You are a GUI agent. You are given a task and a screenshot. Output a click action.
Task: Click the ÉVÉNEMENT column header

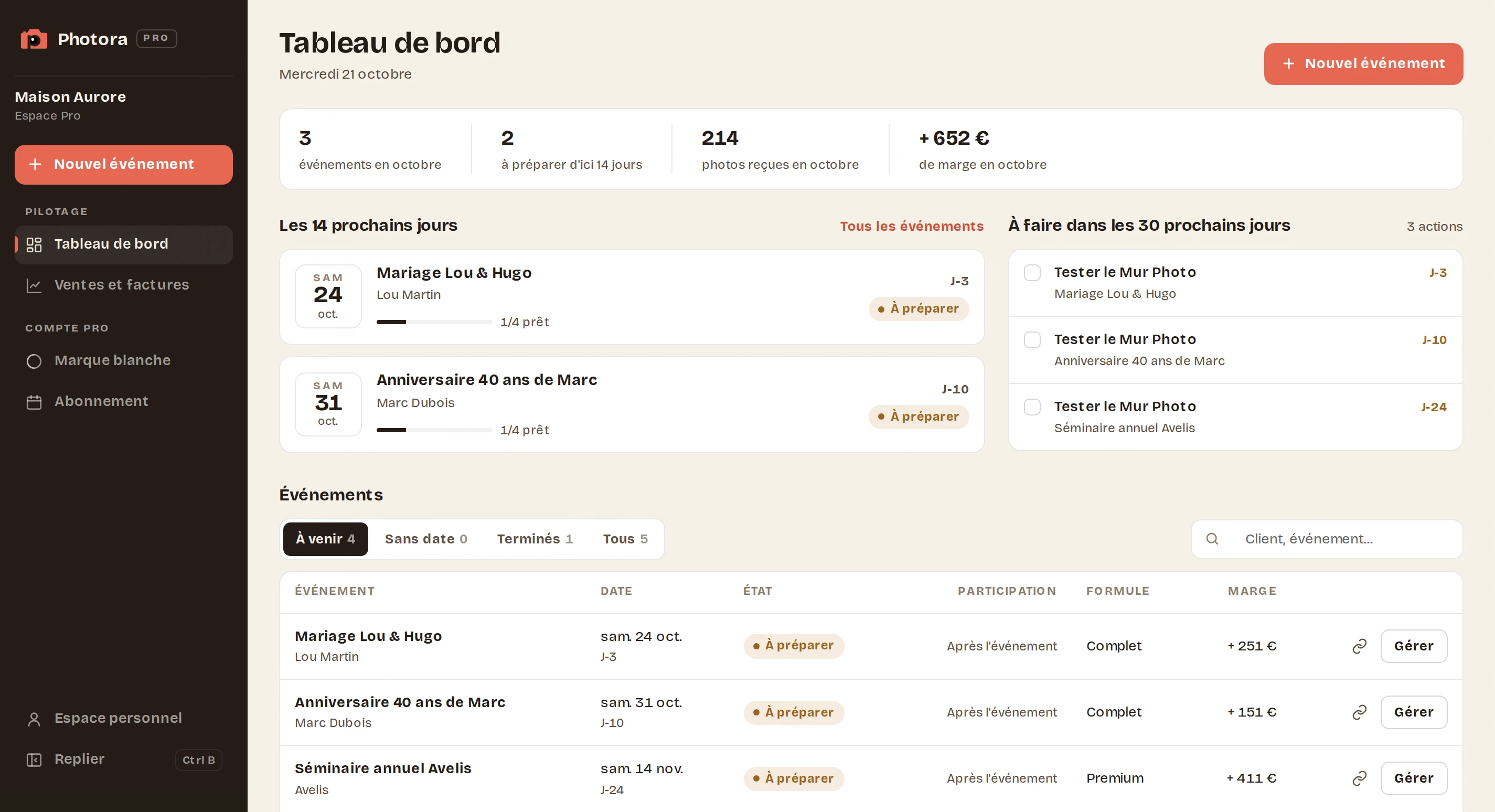point(335,591)
